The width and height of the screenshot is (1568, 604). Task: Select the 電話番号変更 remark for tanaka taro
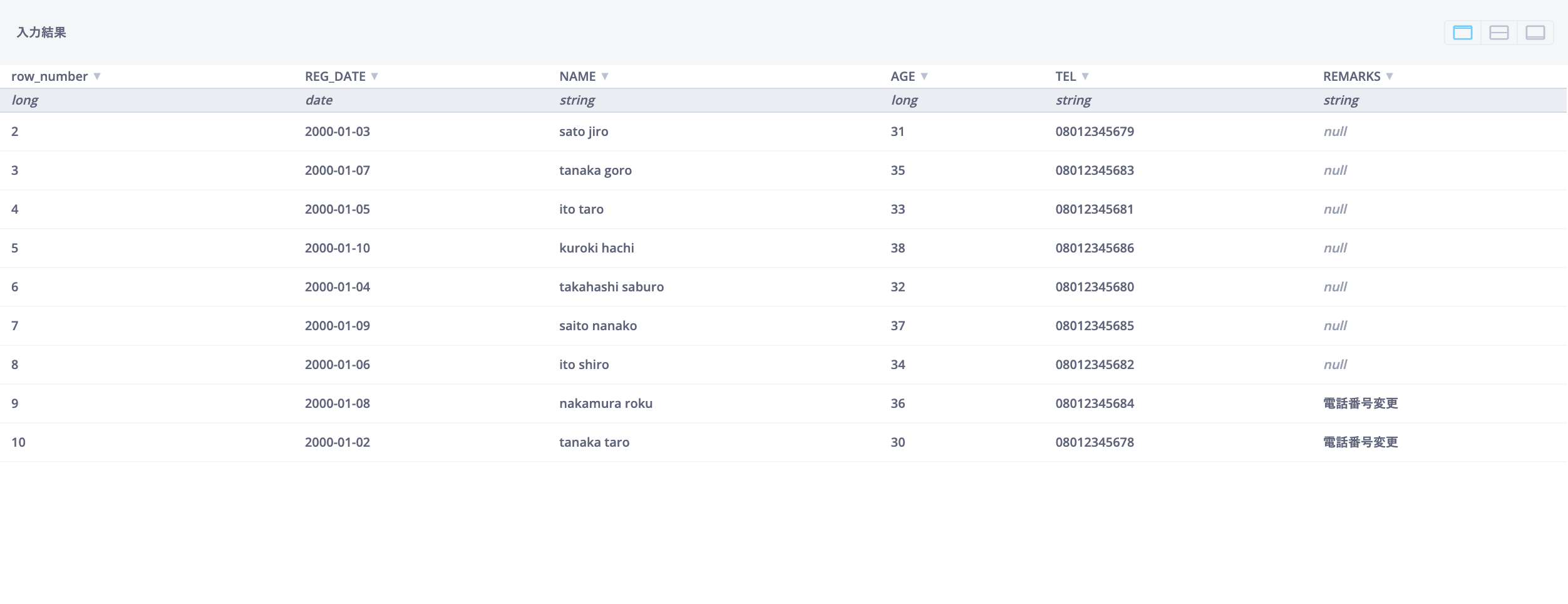[x=1360, y=442]
